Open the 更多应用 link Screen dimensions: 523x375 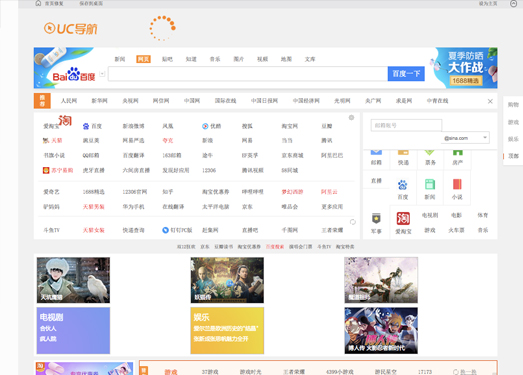pos(332,207)
